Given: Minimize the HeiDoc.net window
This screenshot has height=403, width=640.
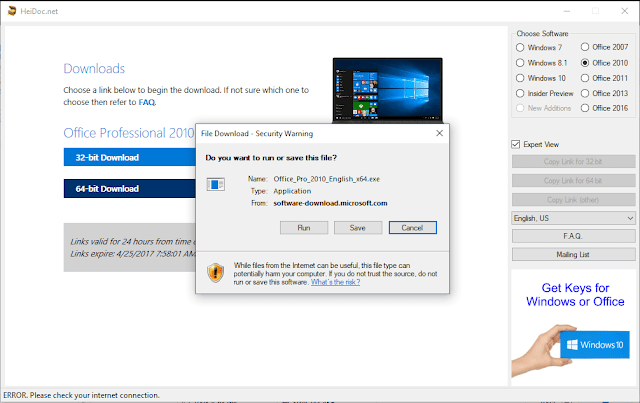Looking at the screenshot, I should 567,11.
